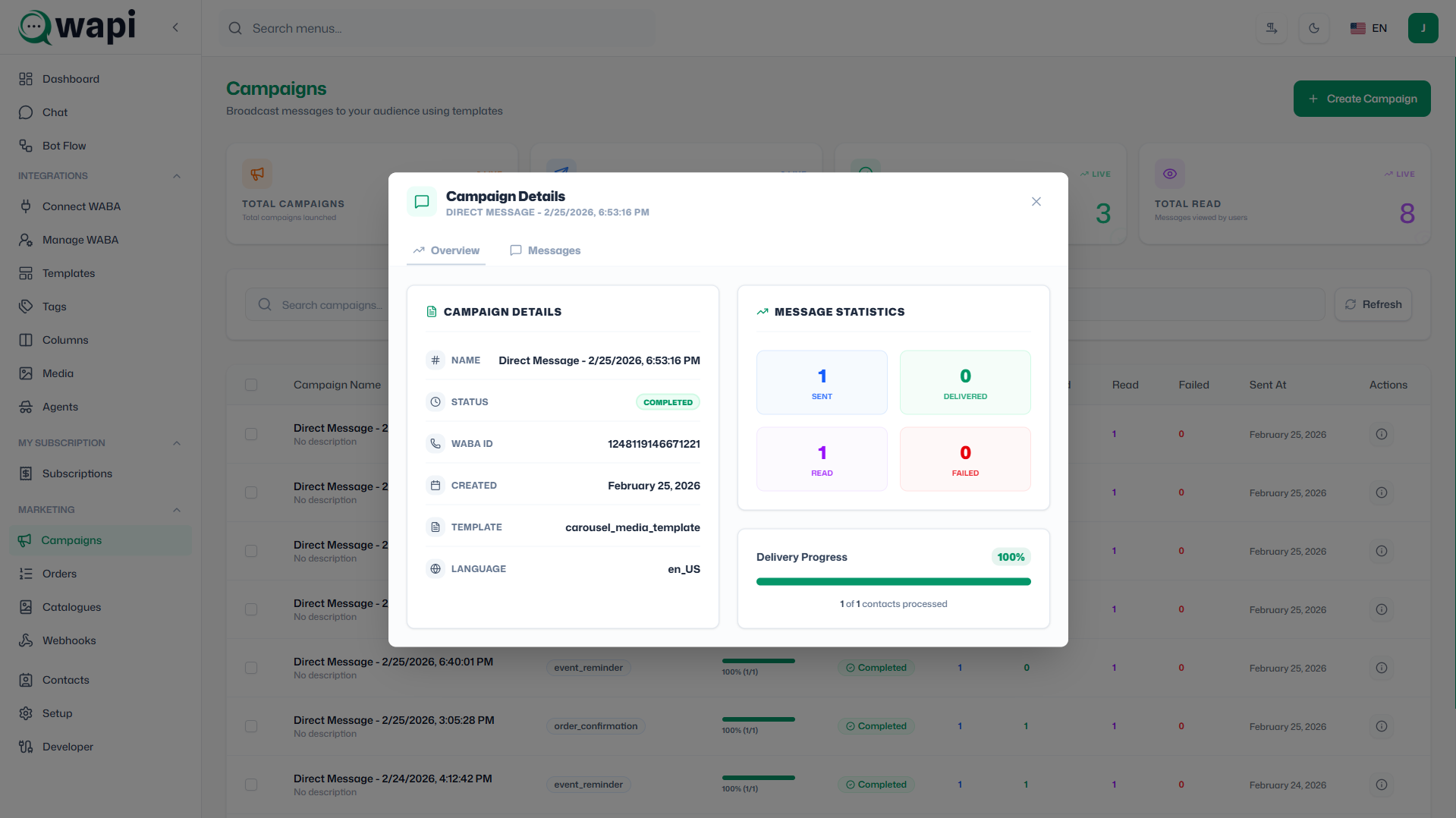This screenshot has height=818, width=1456.
Task: Open the Webhooks sidebar item
Action: (68, 640)
